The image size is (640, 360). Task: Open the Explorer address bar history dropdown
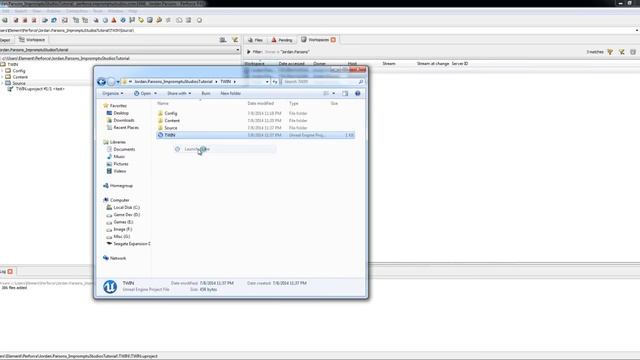[267, 82]
